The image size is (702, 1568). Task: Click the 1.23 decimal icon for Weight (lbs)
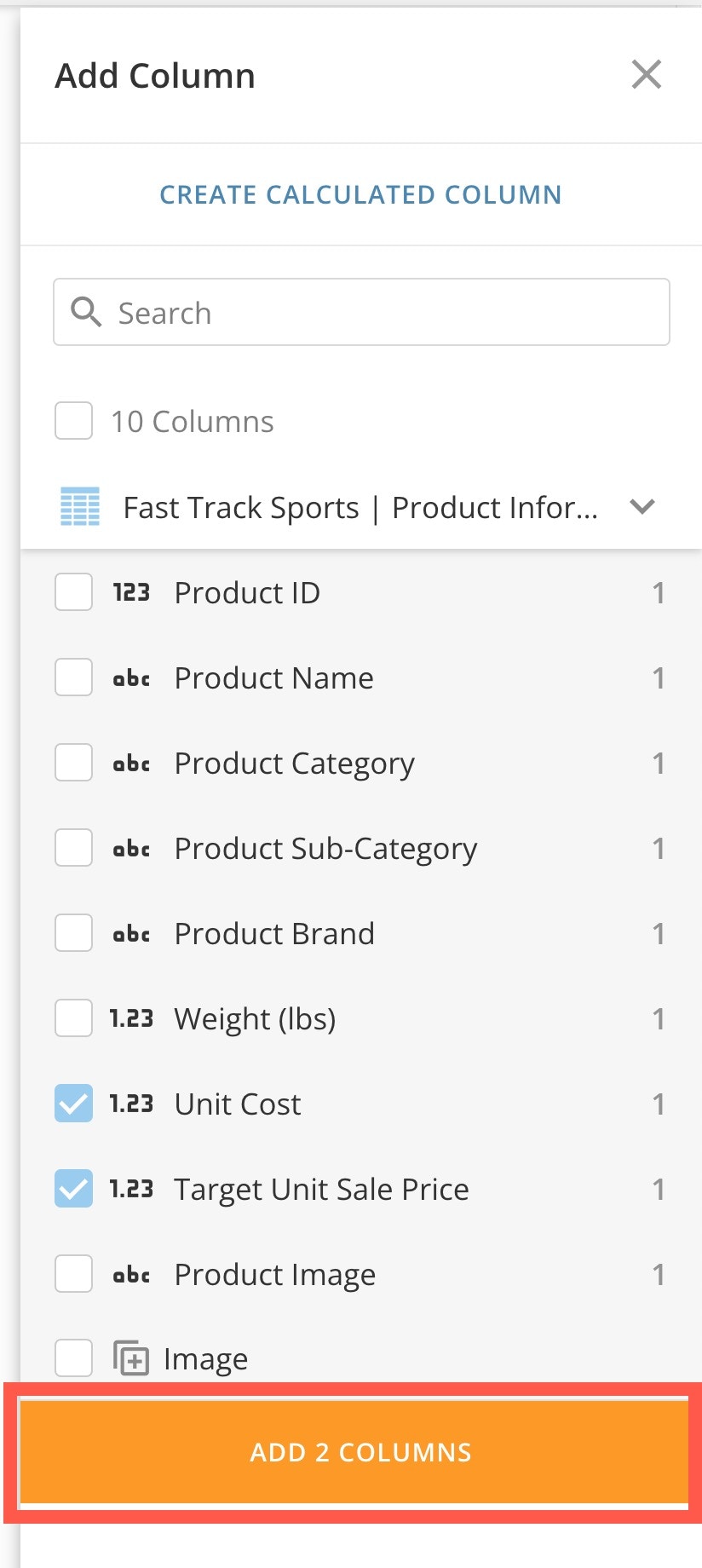pos(131,1018)
